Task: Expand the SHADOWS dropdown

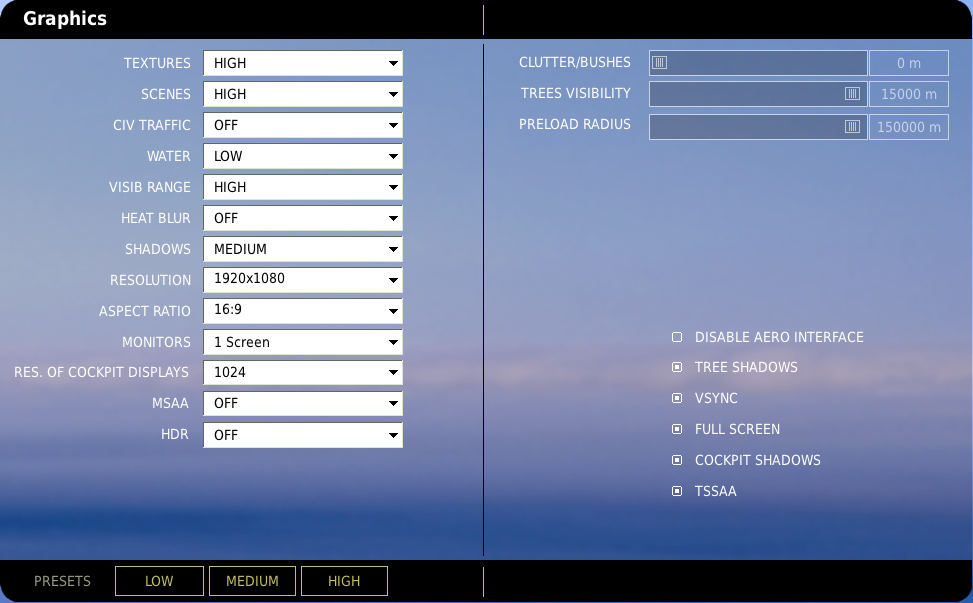Action: click(303, 249)
